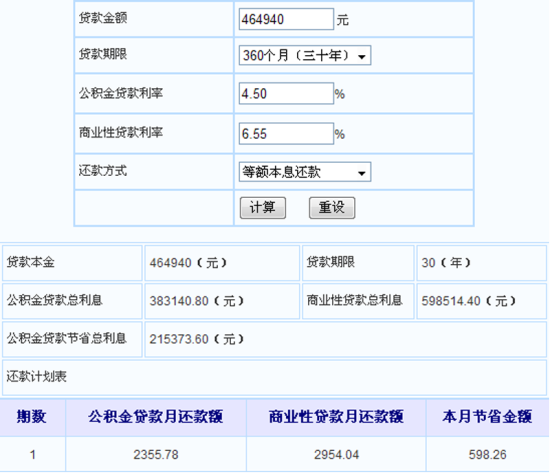The height and width of the screenshot is (473, 550).
Task: Click the 公积金贷款利率 field showing 4.50
Action: tap(286, 93)
